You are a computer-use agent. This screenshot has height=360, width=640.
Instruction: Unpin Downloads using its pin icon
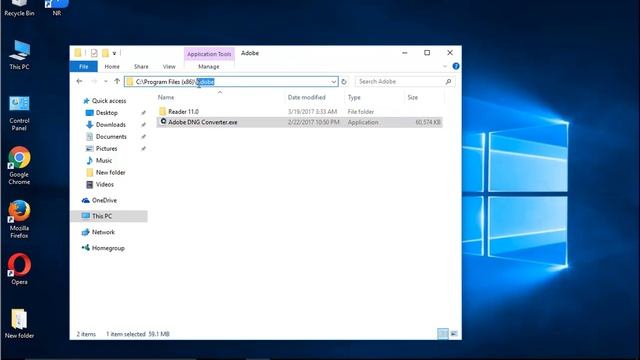(143, 124)
